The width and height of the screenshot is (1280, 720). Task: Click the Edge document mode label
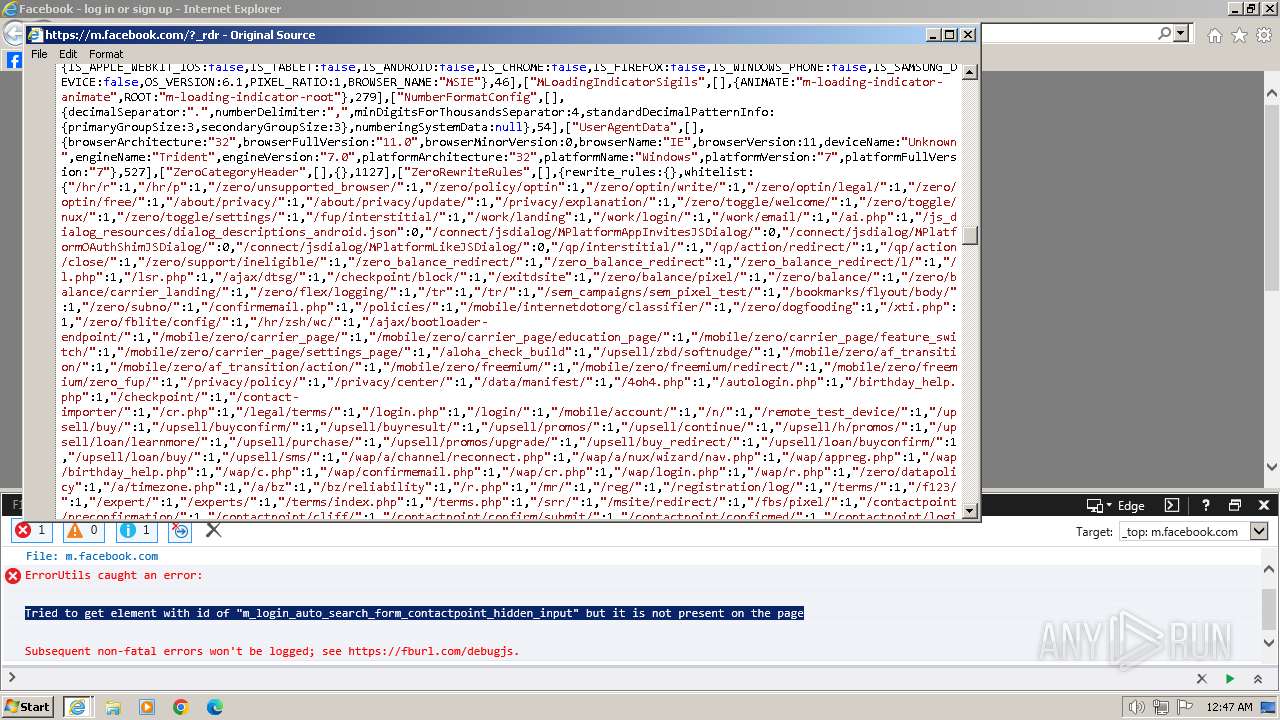coord(1131,506)
